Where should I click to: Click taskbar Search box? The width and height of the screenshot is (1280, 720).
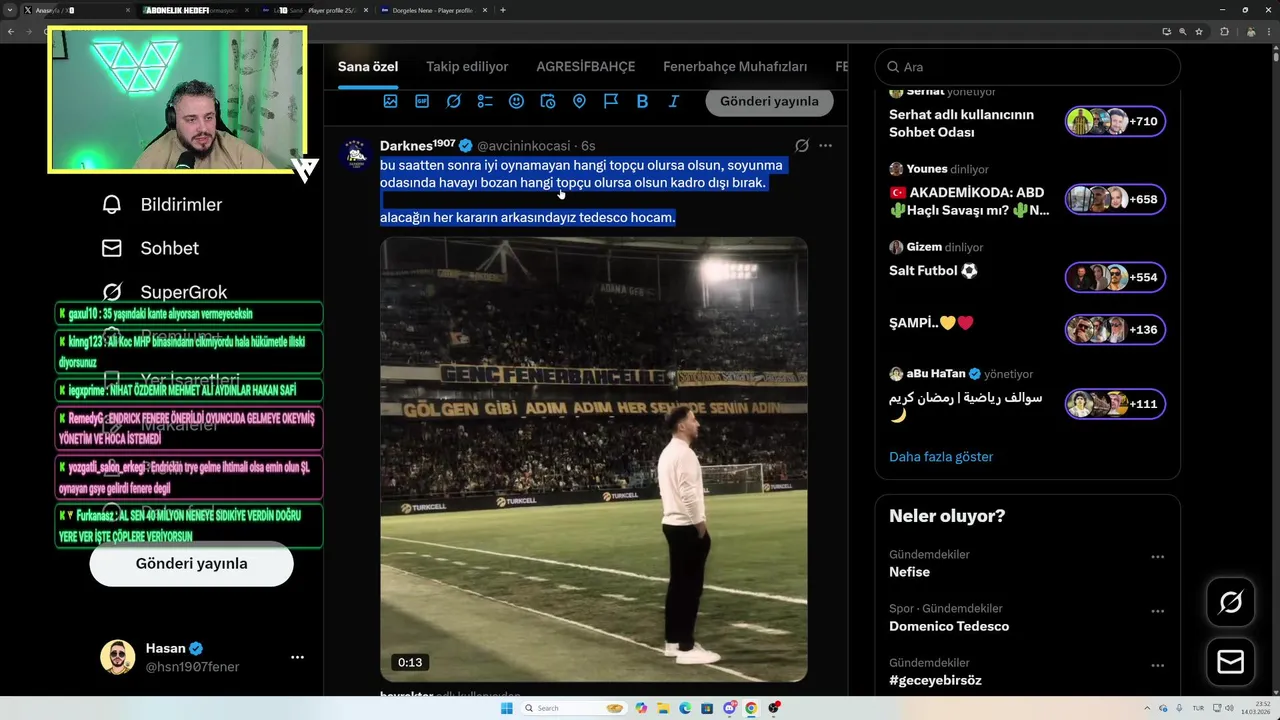(x=573, y=708)
